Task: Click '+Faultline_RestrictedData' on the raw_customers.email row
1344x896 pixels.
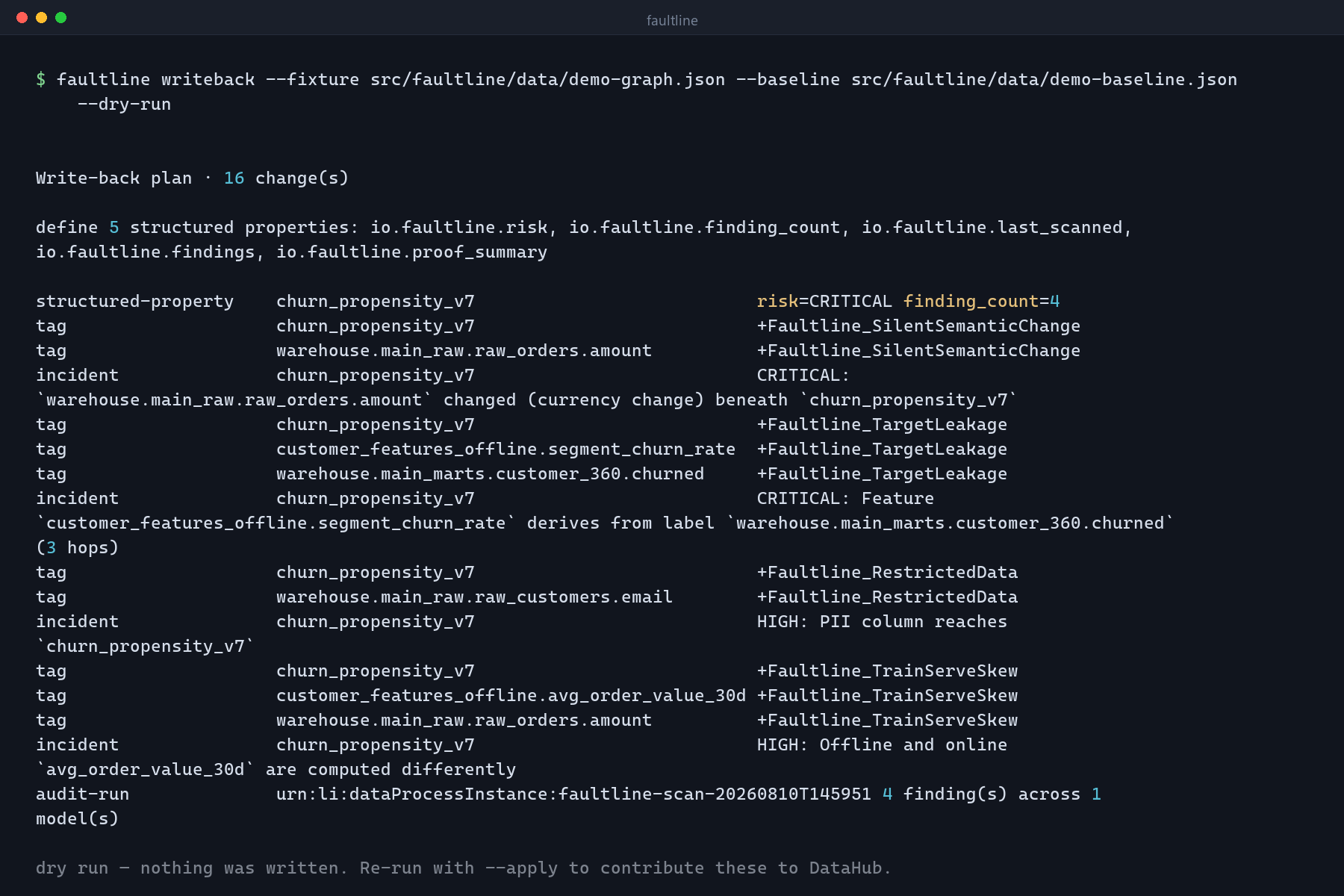Action: (x=888, y=597)
